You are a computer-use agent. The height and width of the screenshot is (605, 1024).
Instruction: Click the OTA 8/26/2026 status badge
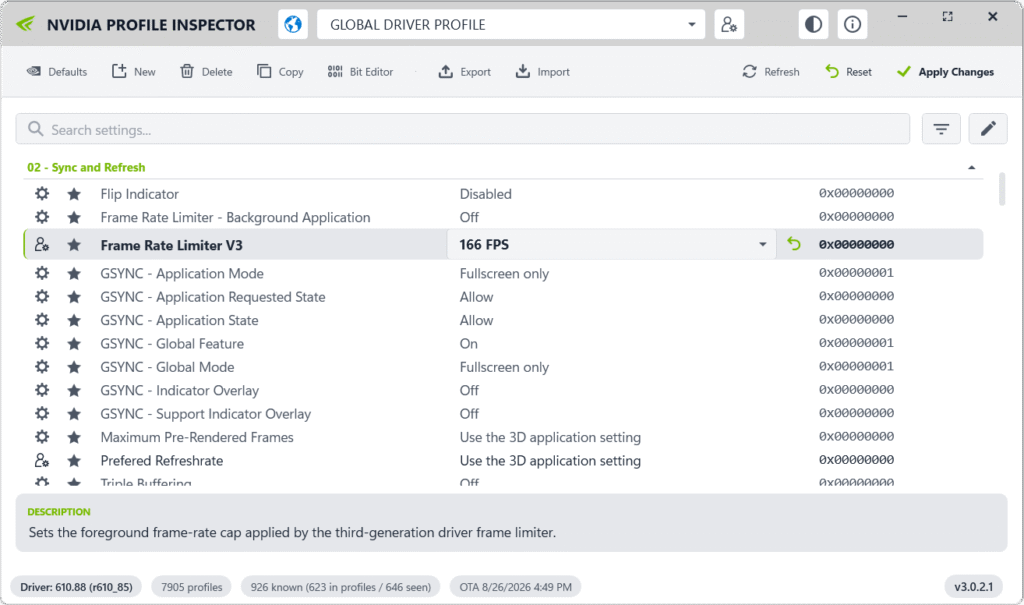pyautogui.click(x=515, y=587)
